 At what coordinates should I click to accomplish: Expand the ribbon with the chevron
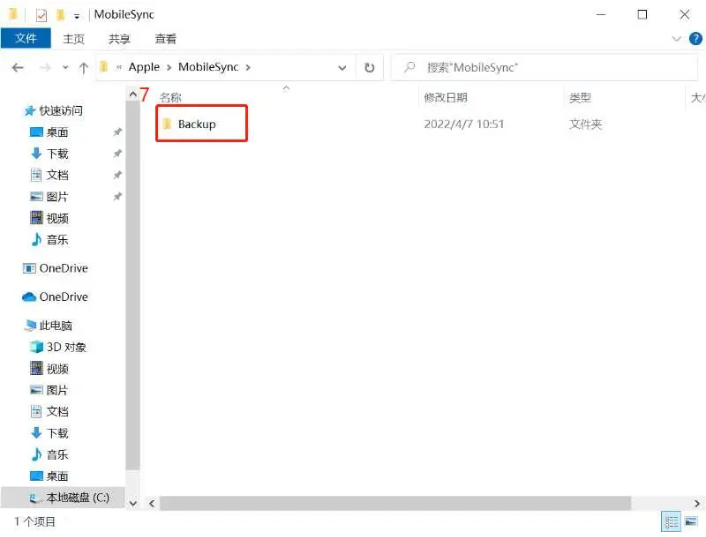tap(676, 39)
